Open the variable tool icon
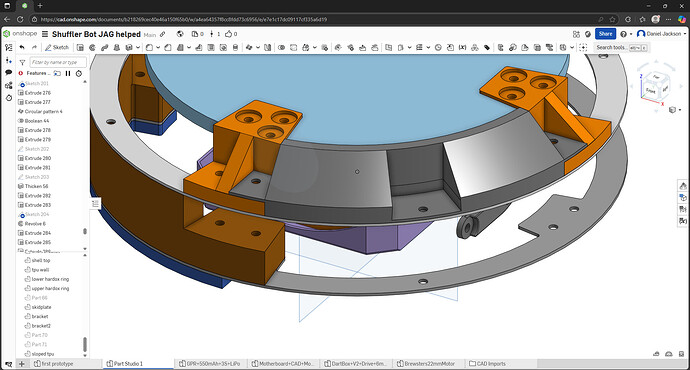This screenshot has height=370, width=690. tap(462, 48)
